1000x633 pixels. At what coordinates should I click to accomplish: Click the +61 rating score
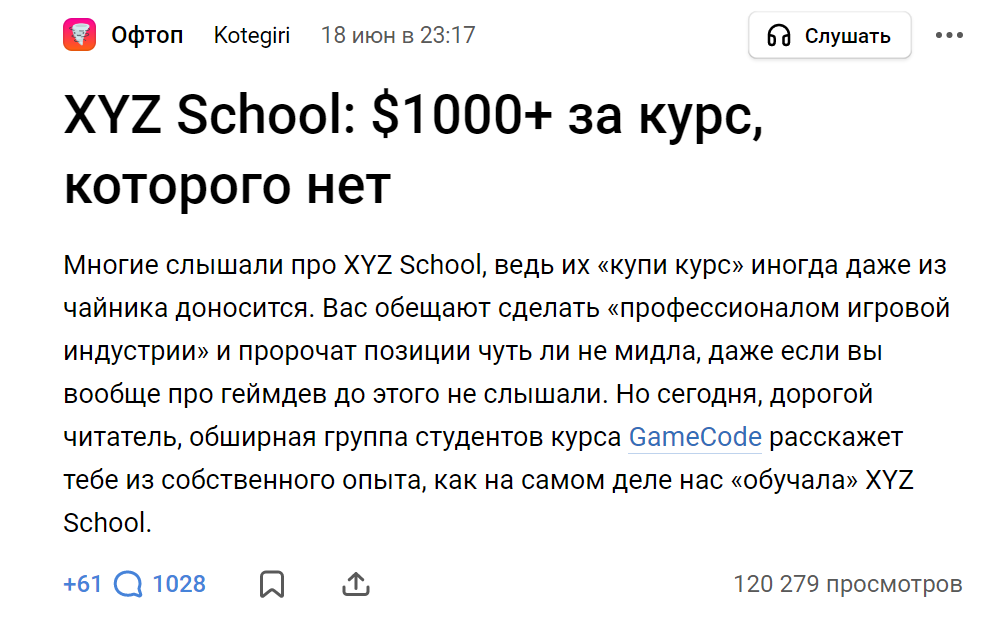pyautogui.click(x=82, y=584)
